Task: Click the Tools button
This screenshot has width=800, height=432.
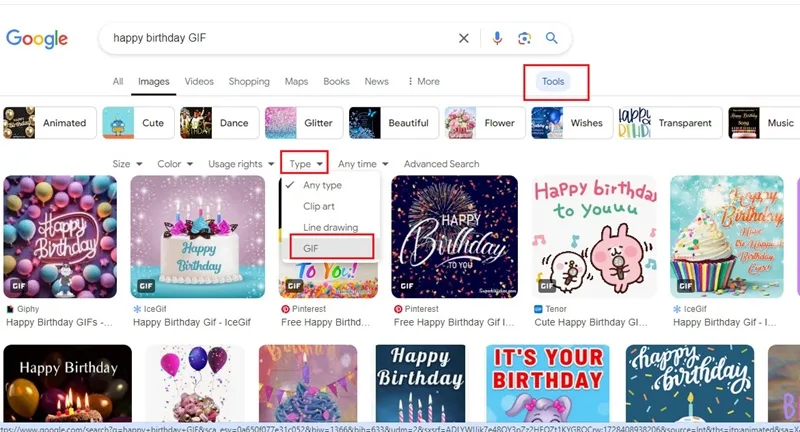Action: coord(553,82)
